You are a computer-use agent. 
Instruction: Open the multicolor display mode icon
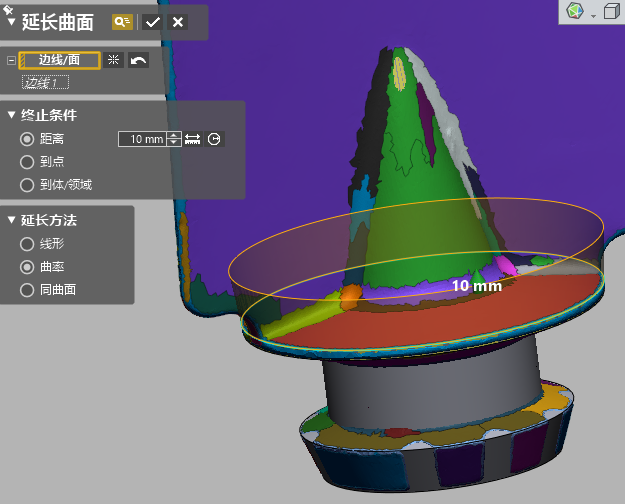pyautogui.click(x=575, y=11)
